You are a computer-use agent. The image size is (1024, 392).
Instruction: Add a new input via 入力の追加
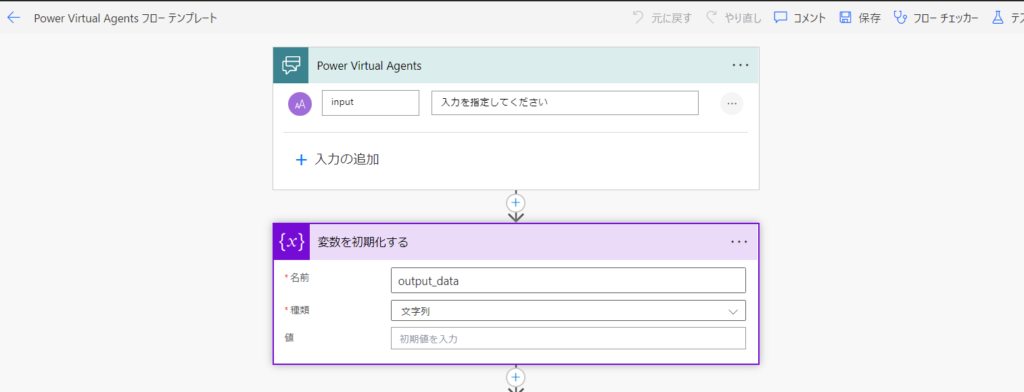pos(338,159)
